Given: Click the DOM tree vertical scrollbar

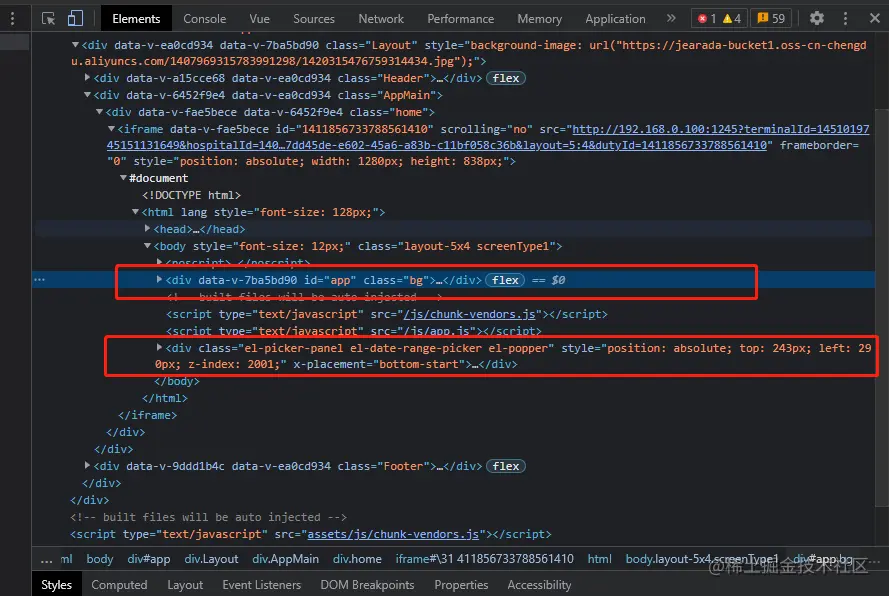Looking at the screenshot, I should (x=882, y=306).
